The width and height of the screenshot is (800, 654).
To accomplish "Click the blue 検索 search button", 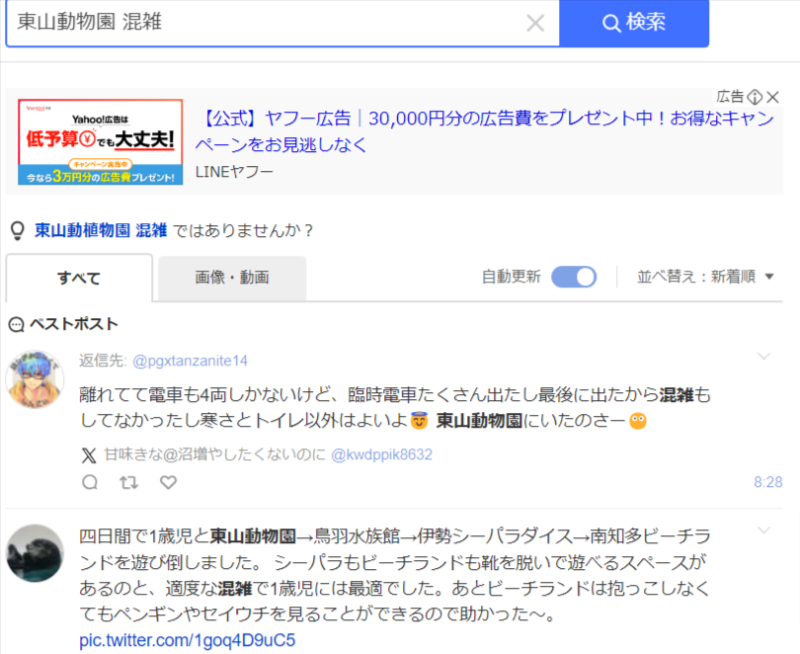I will (634, 23).
